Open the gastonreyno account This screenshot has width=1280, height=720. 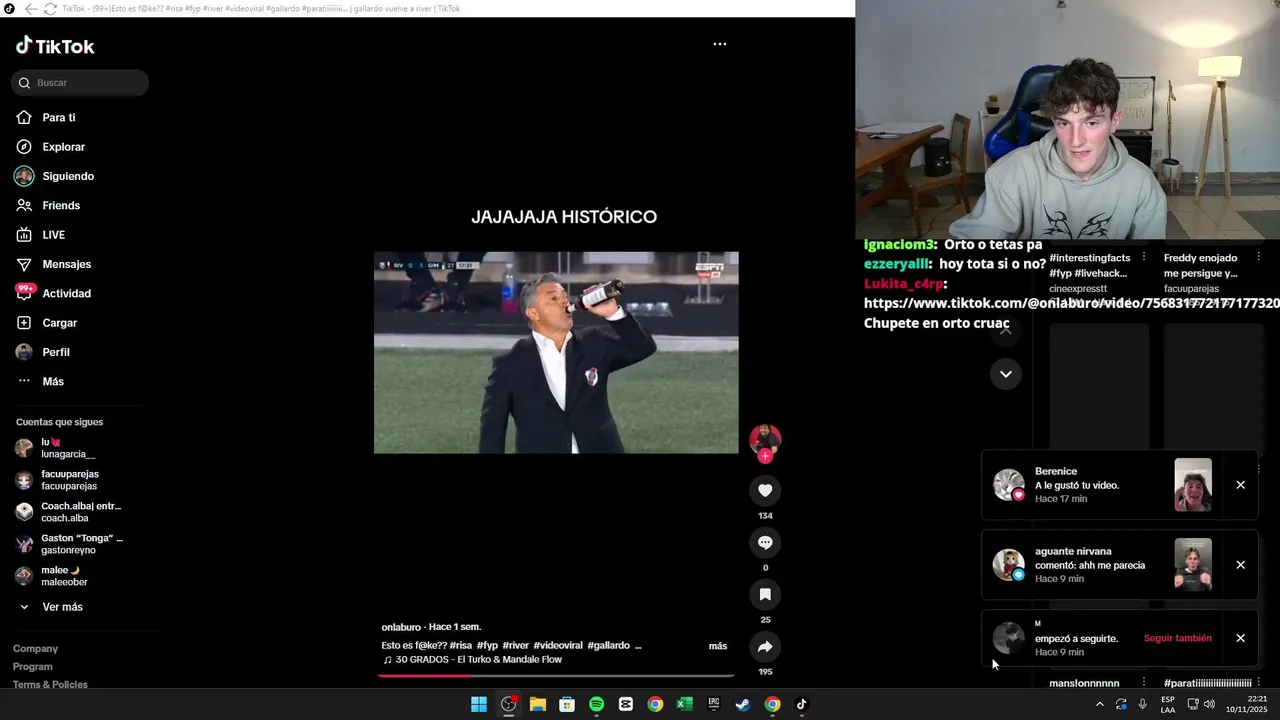[80, 544]
